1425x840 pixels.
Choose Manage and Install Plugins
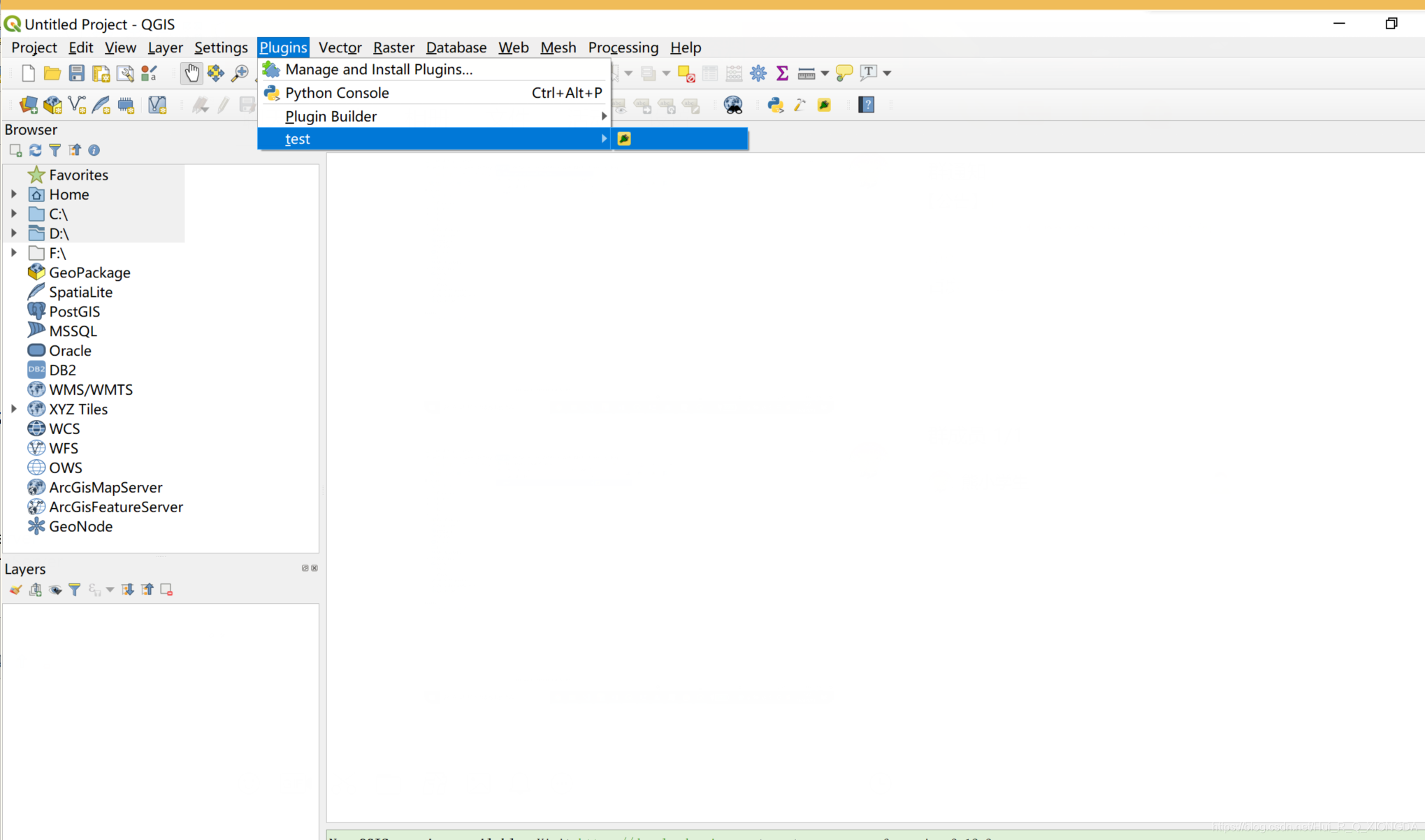pyautogui.click(x=434, y=69)
